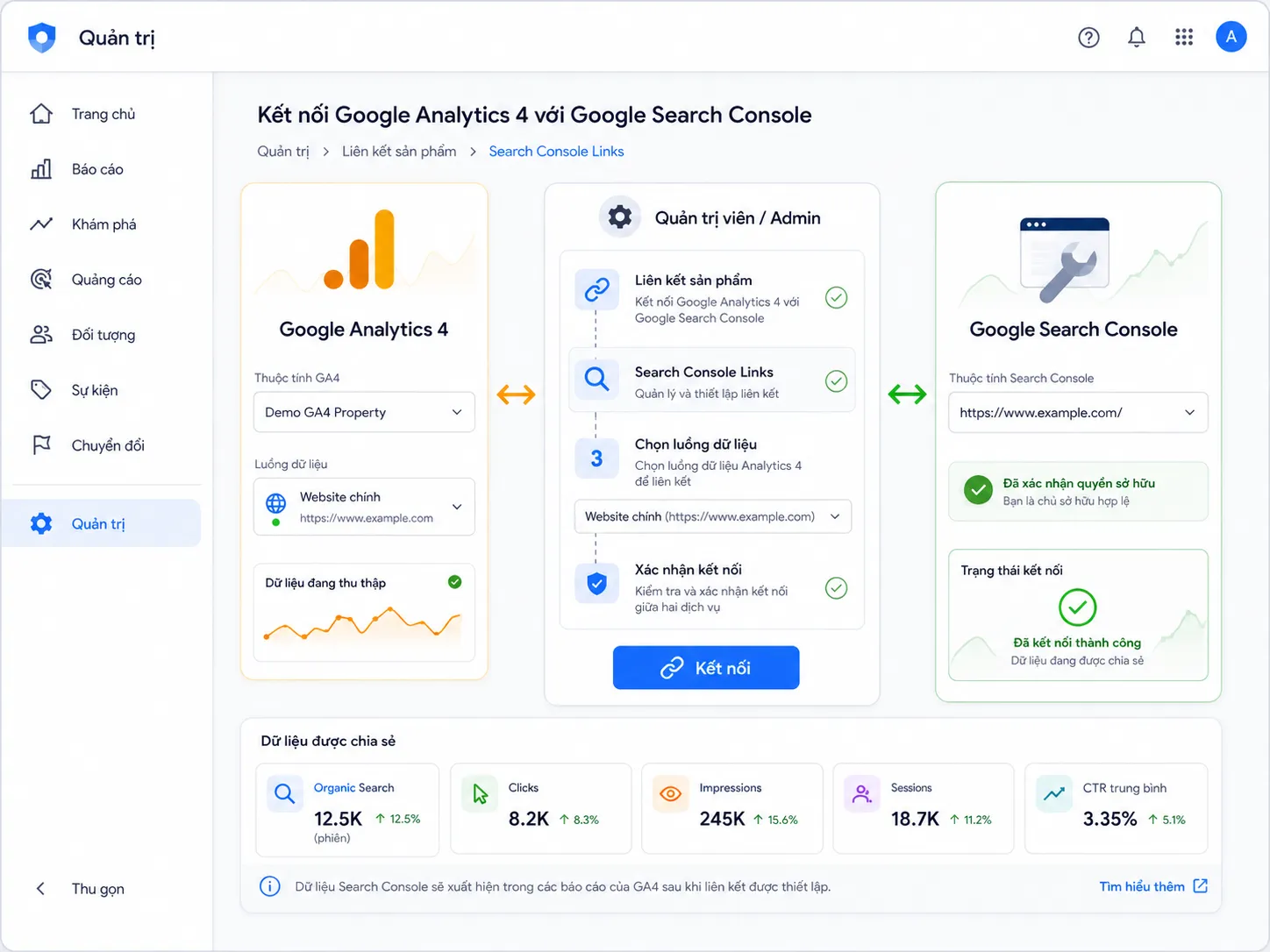Screen dimensions: 1270x952
Task: Click the check mark on Xác nhận kết nối step
Action: pos(837,588)
